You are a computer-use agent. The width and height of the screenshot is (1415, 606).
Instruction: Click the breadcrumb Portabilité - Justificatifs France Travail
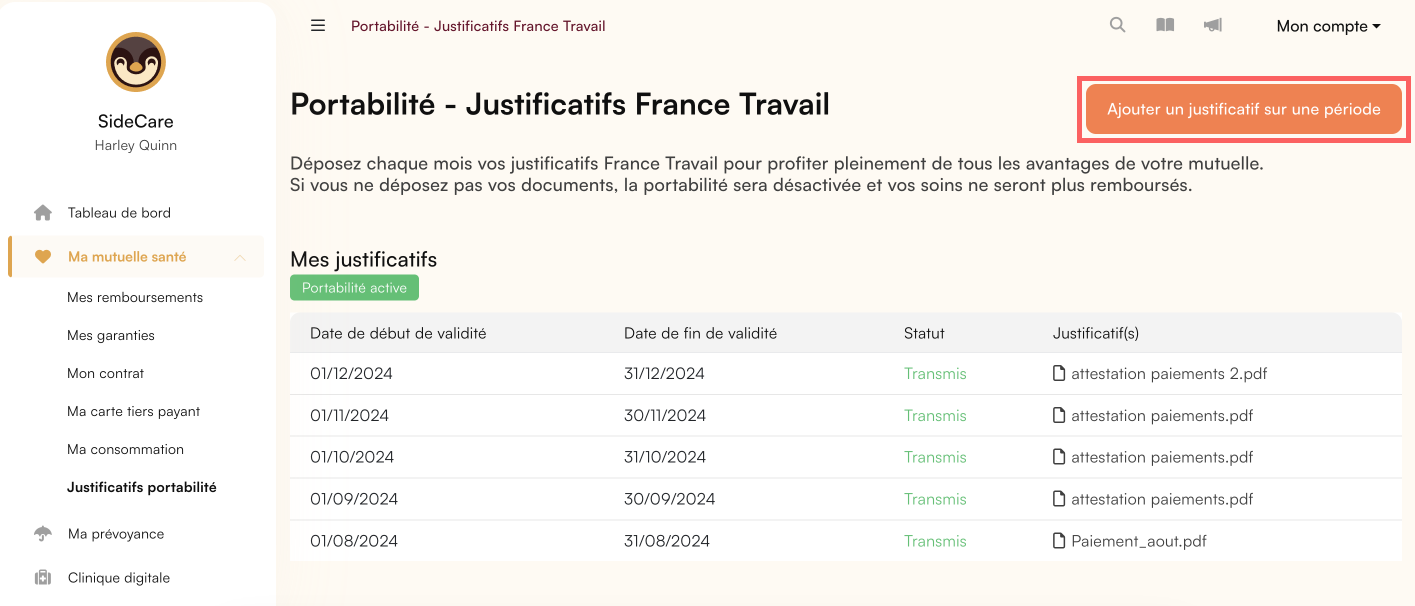point(478,26)
